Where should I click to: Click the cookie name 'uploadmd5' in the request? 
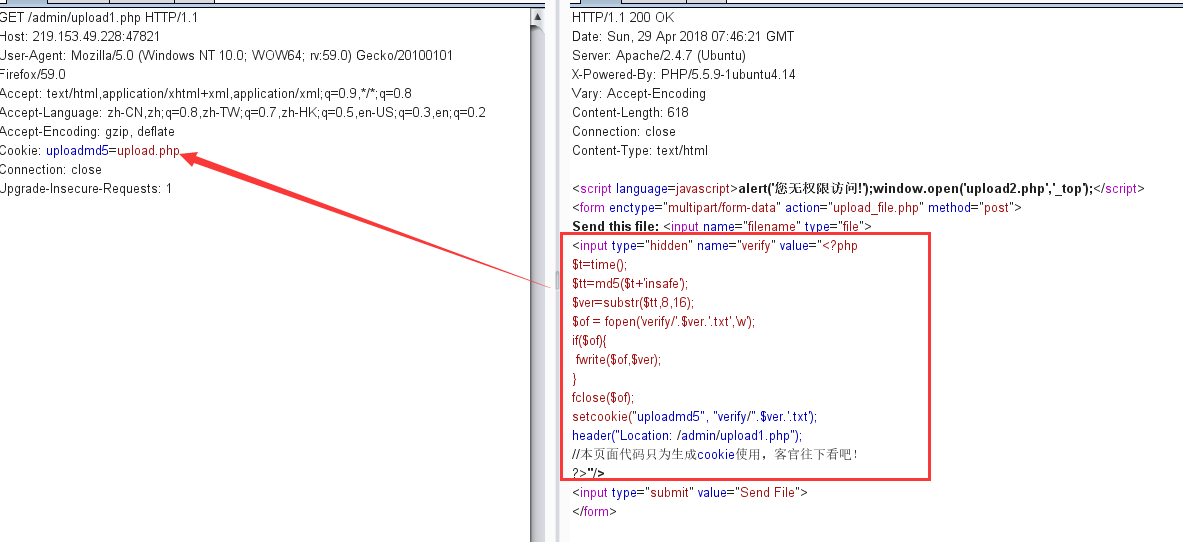click(77, 150)
